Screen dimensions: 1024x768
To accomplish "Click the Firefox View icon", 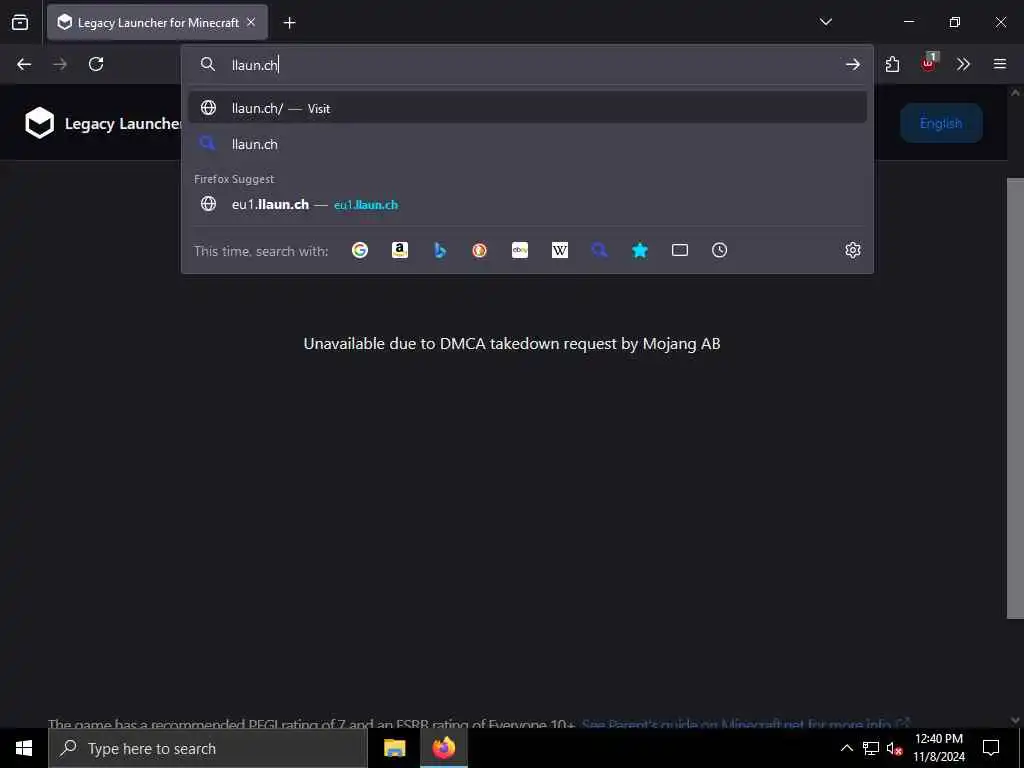I will (x=20, y=23).
